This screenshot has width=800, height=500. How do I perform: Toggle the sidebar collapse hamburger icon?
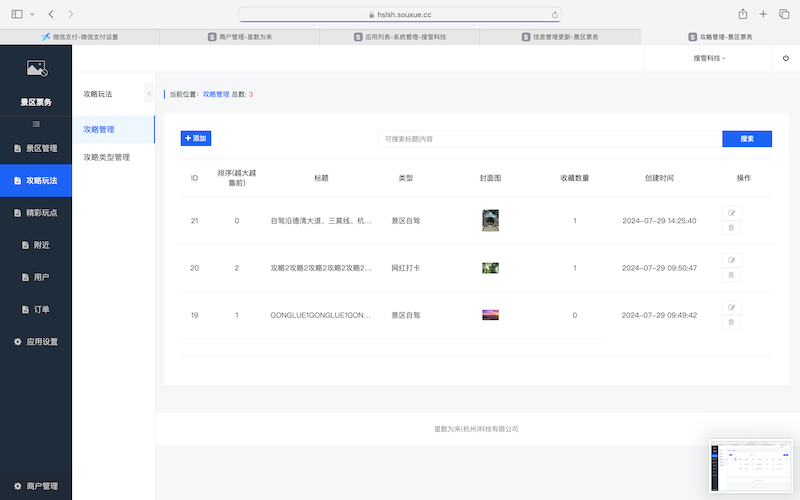pyautogui.click(x=36, y=123)
